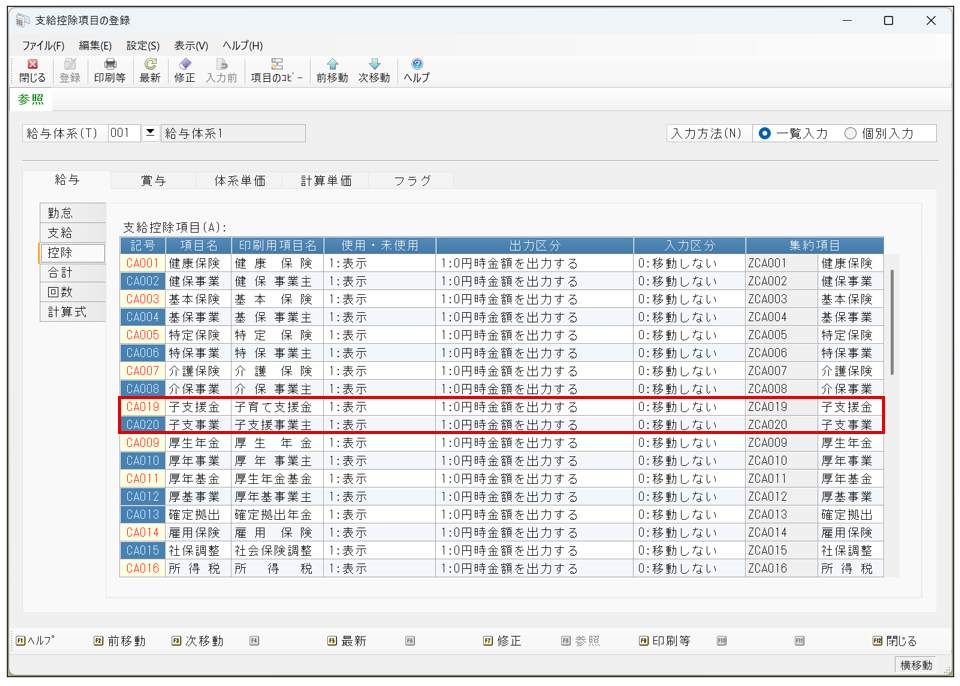Select the 個別入力 radio button
This screenshot has width=960, height=686.
click(x=851, y=134)
